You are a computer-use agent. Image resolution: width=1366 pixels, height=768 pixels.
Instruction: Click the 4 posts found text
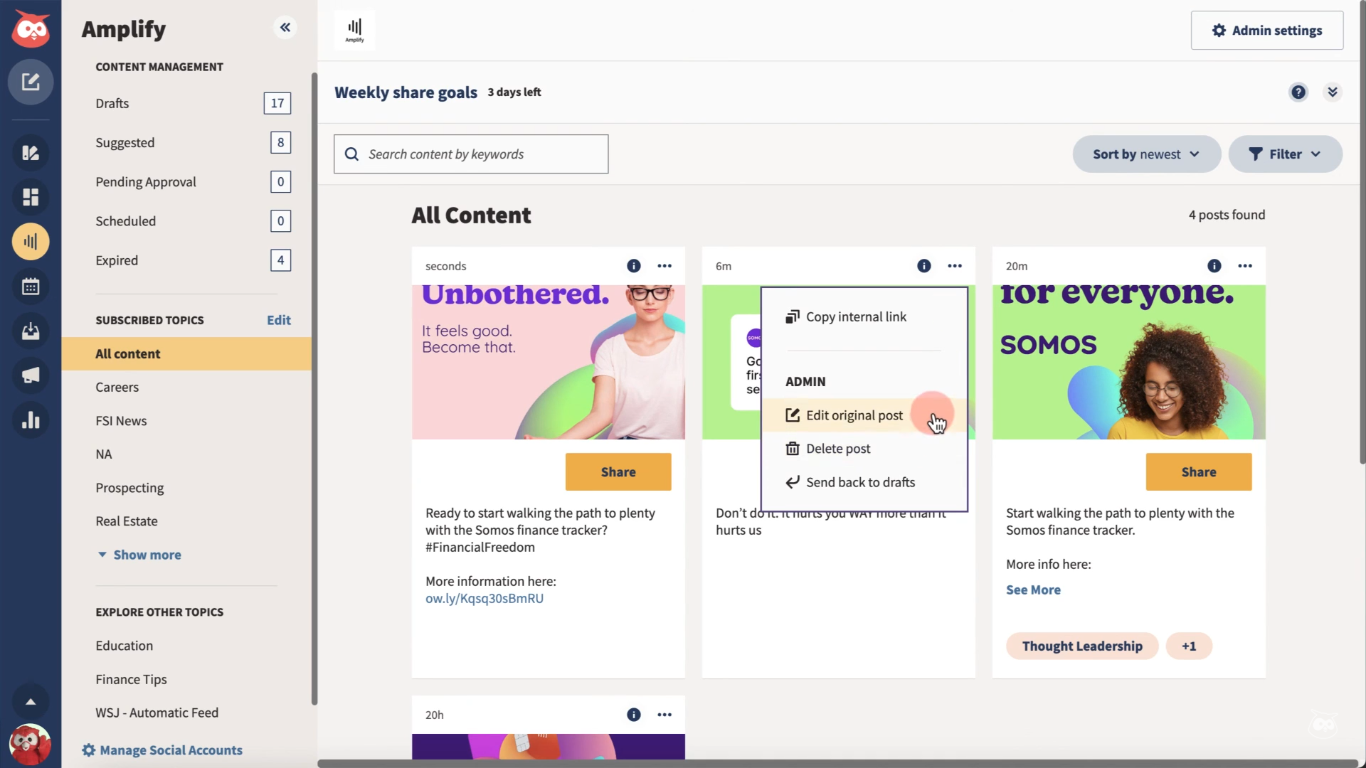pyautogui.click(x=1227, y=215)
